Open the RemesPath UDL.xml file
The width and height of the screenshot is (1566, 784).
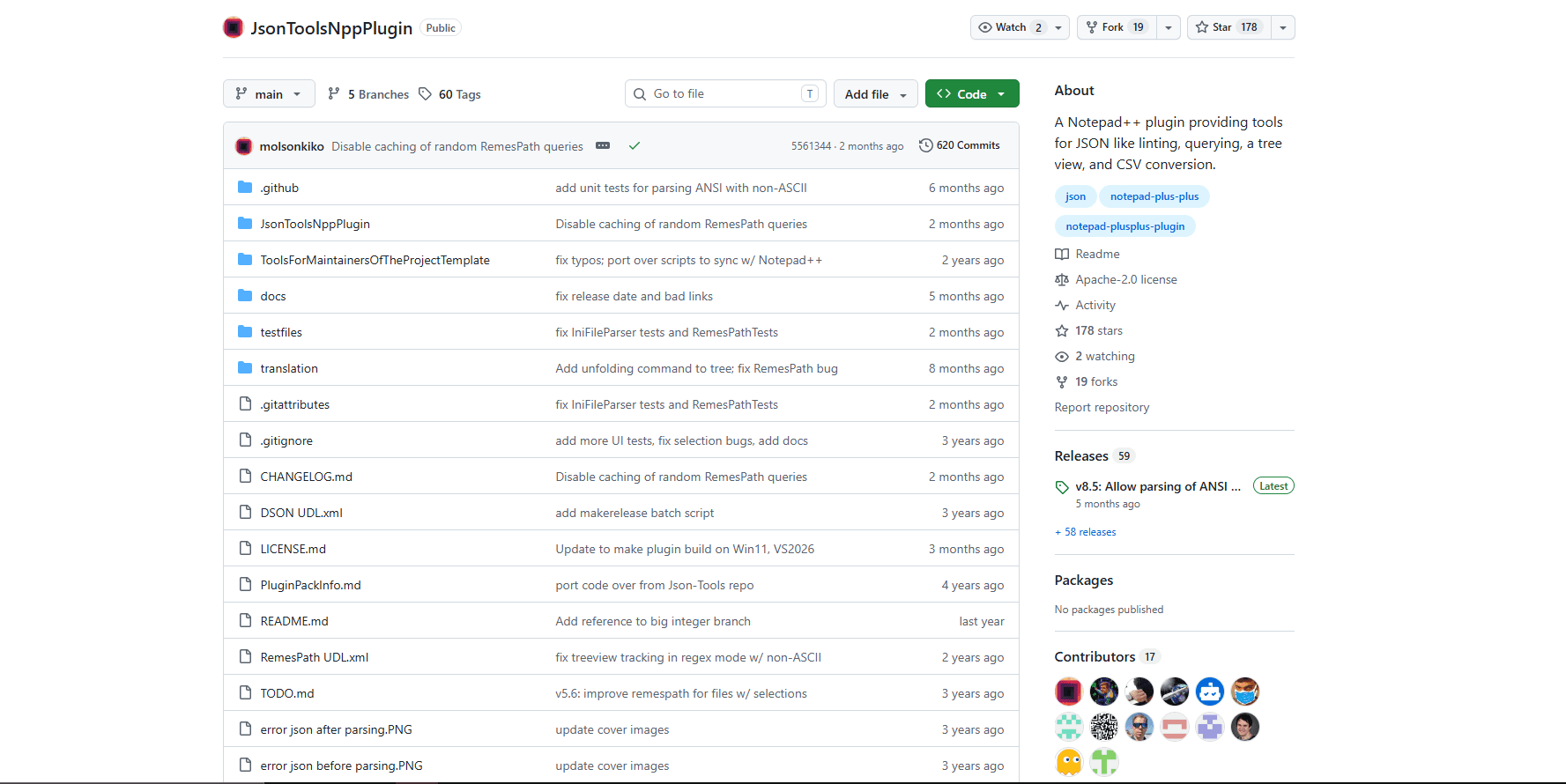315,657
